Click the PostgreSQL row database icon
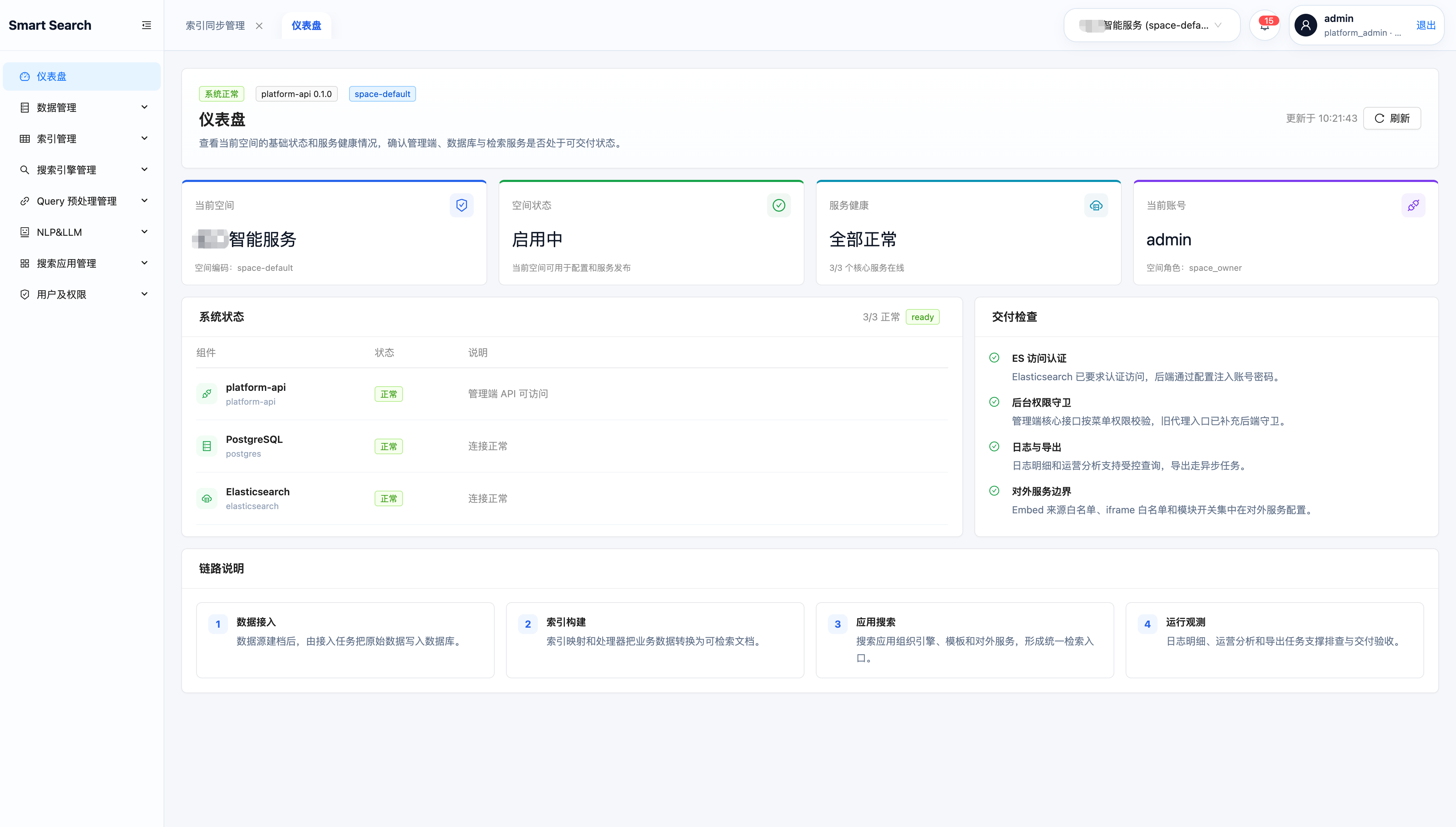This screenshot has width=1456, height=827. click(207, 446)
